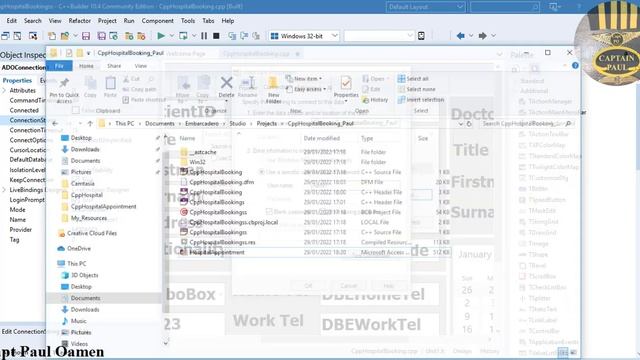Viewport: 640px width, 360px height.
Task: Refresh the folder via address bar refresh icon
Action: pos(469,124)
